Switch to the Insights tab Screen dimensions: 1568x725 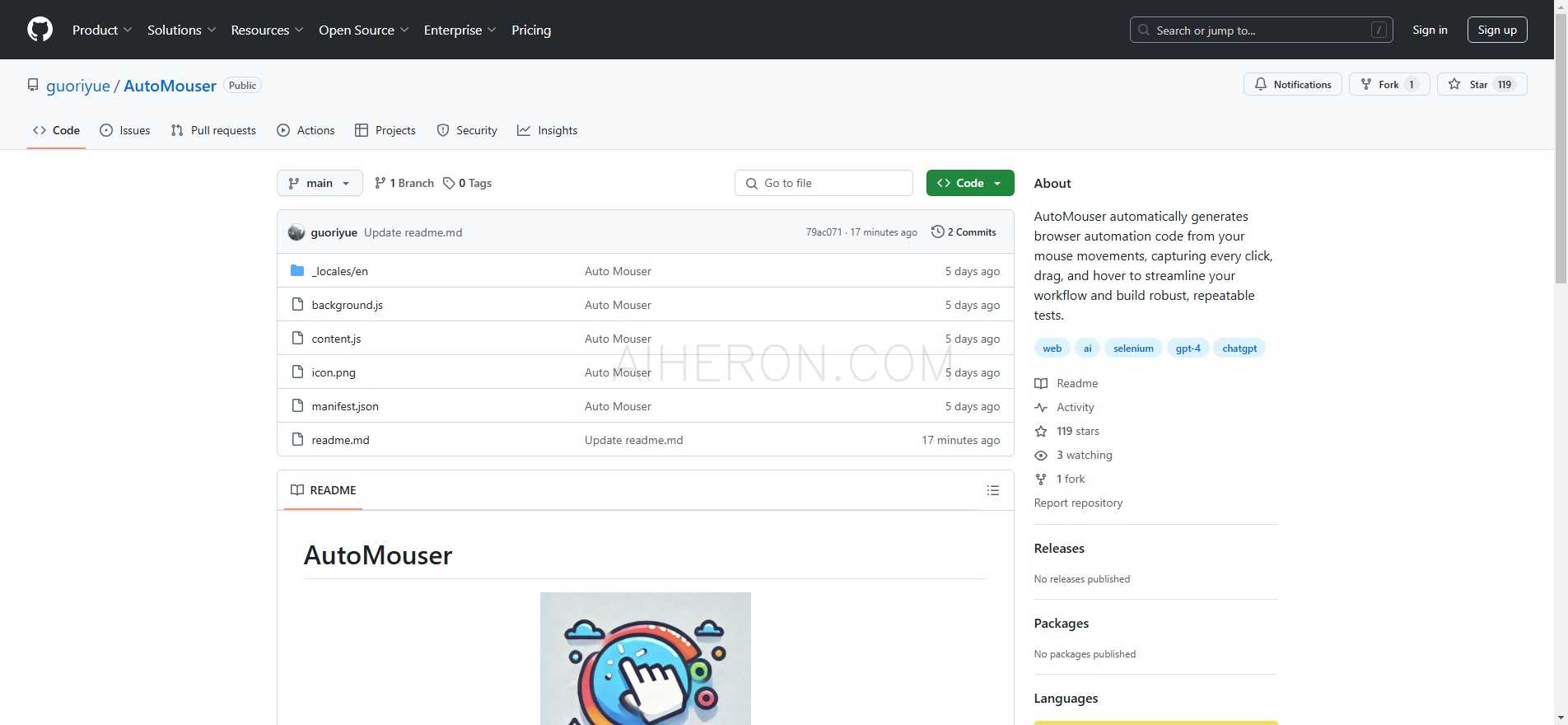547,130
